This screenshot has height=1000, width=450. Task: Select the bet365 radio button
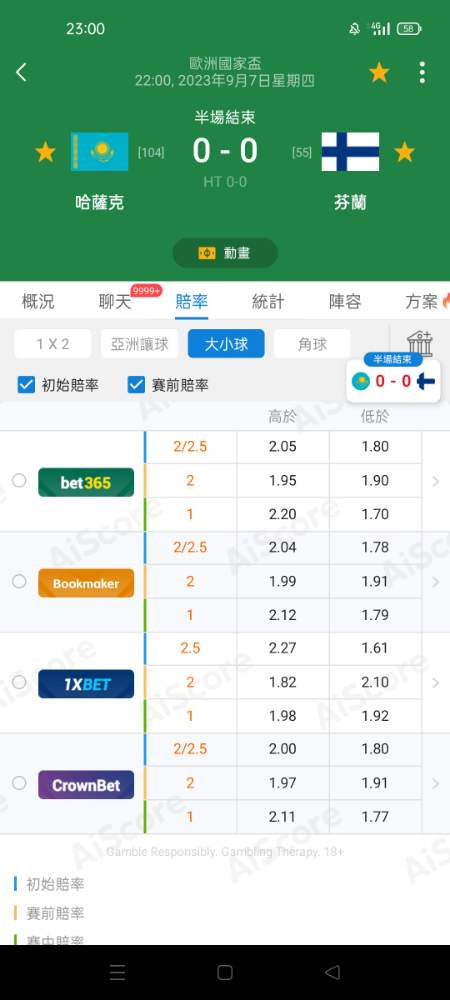(x=19, y=480)
